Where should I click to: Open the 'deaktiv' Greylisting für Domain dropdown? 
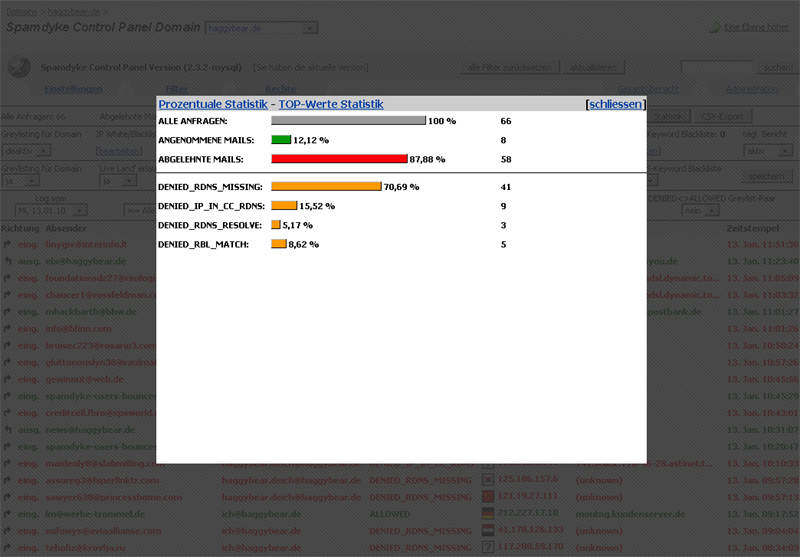tap(26, 150)
